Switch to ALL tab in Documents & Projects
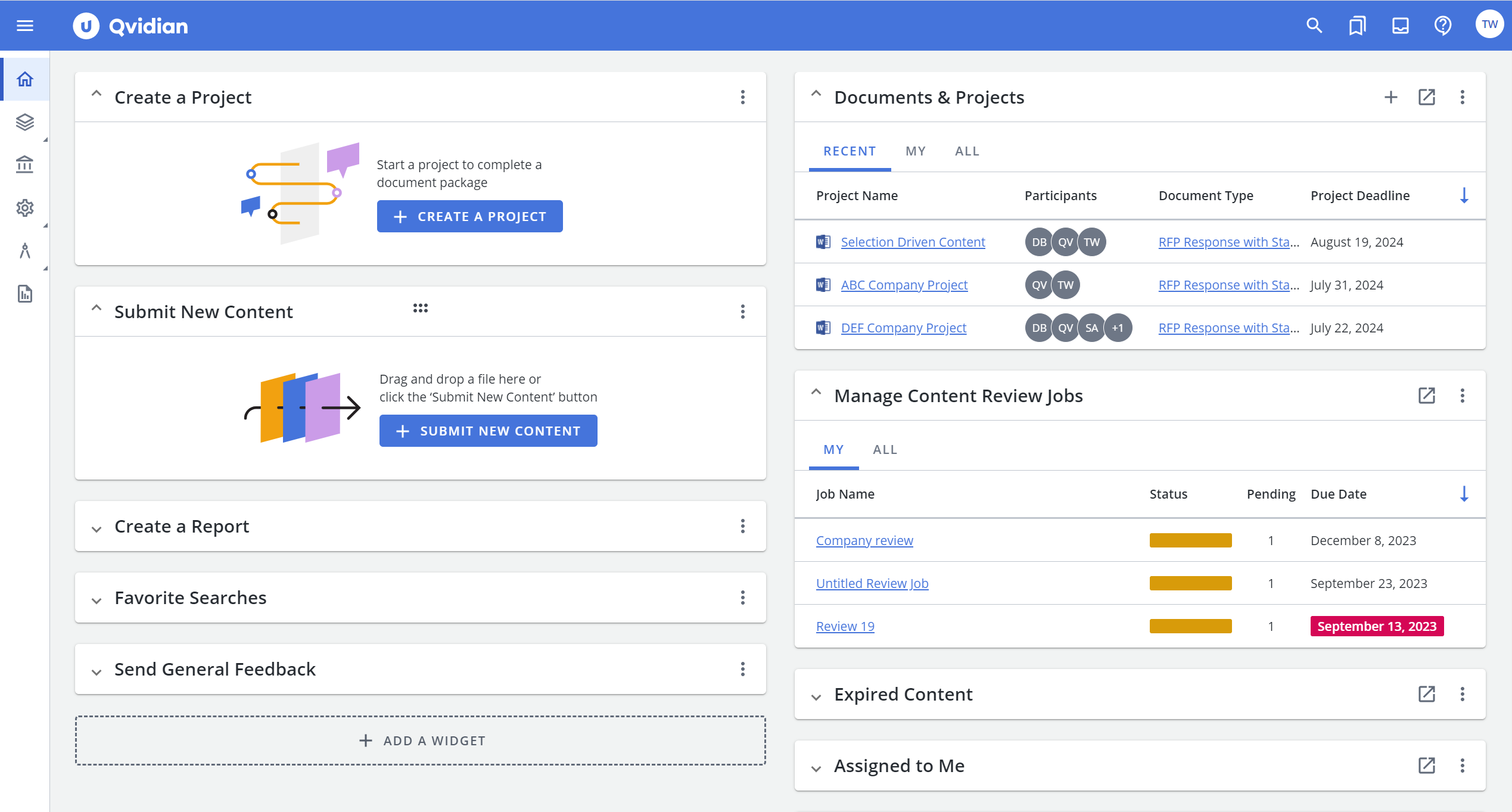Image resolution: width=1512 pixels, height=812 pixels. pos(967,151)
